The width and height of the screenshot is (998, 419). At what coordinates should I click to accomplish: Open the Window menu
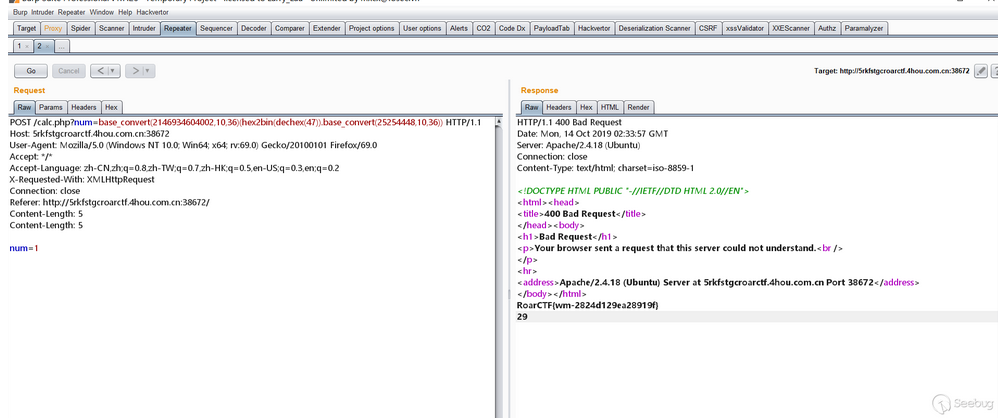[100, 12]
